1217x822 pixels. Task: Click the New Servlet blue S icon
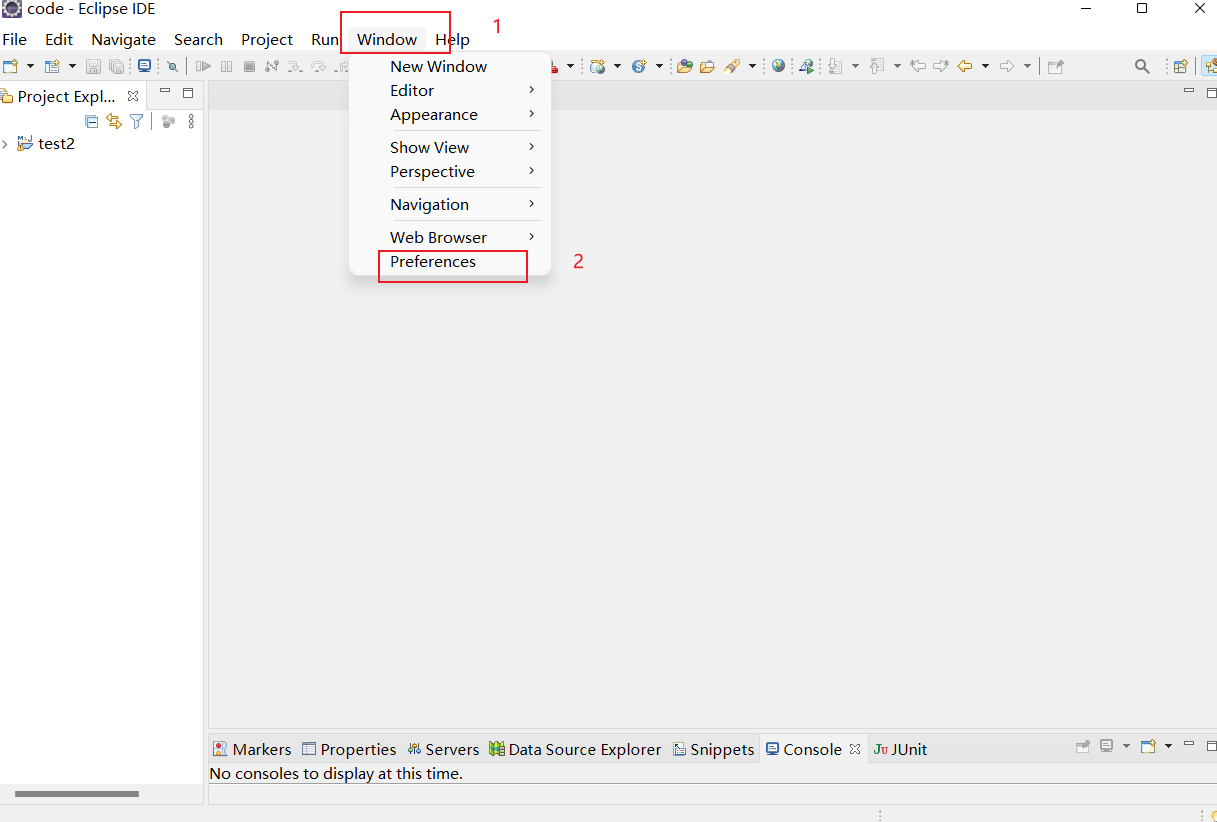point(639,66)
